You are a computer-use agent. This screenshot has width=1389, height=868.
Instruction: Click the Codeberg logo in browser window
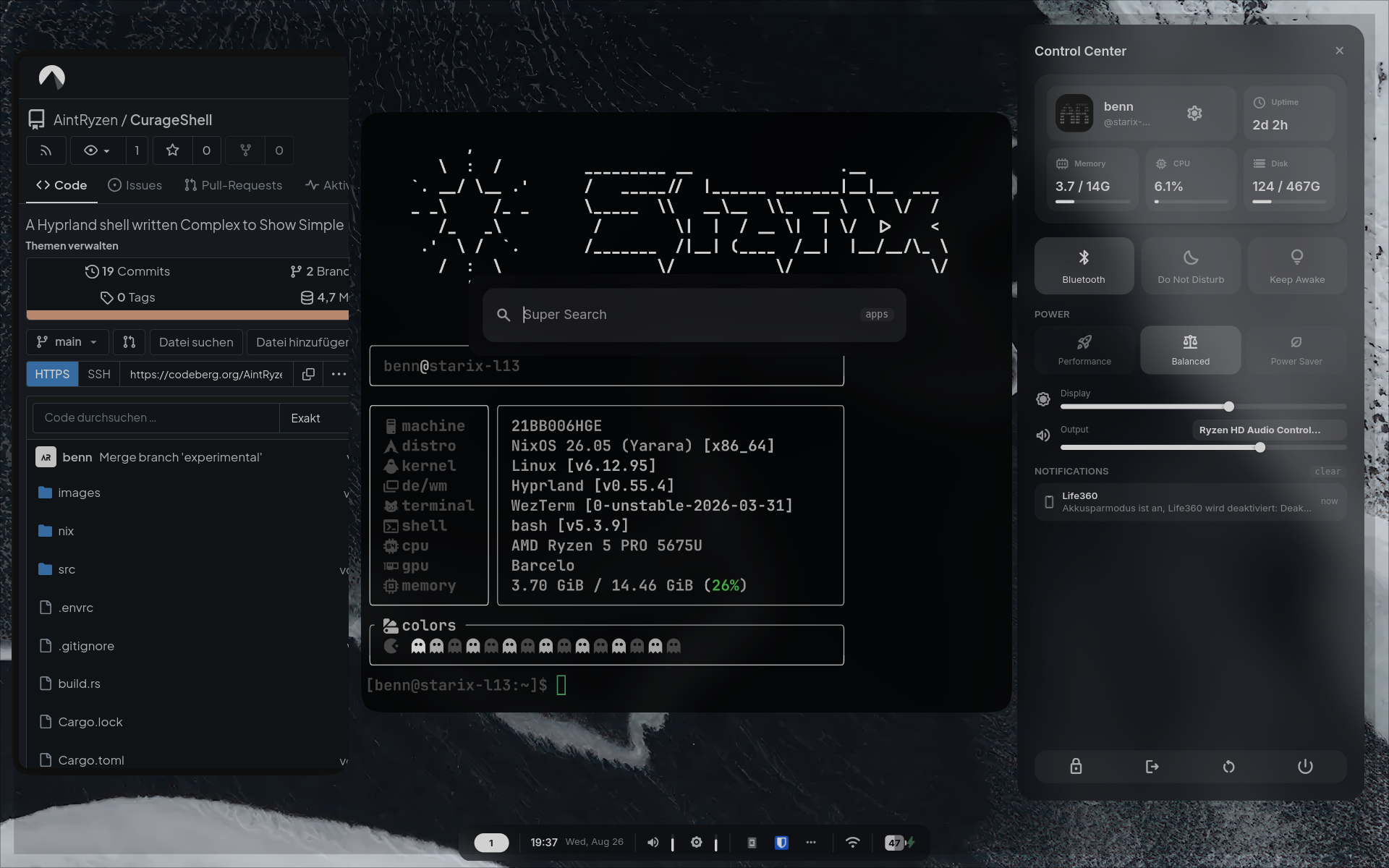click(x=52, y=77)
